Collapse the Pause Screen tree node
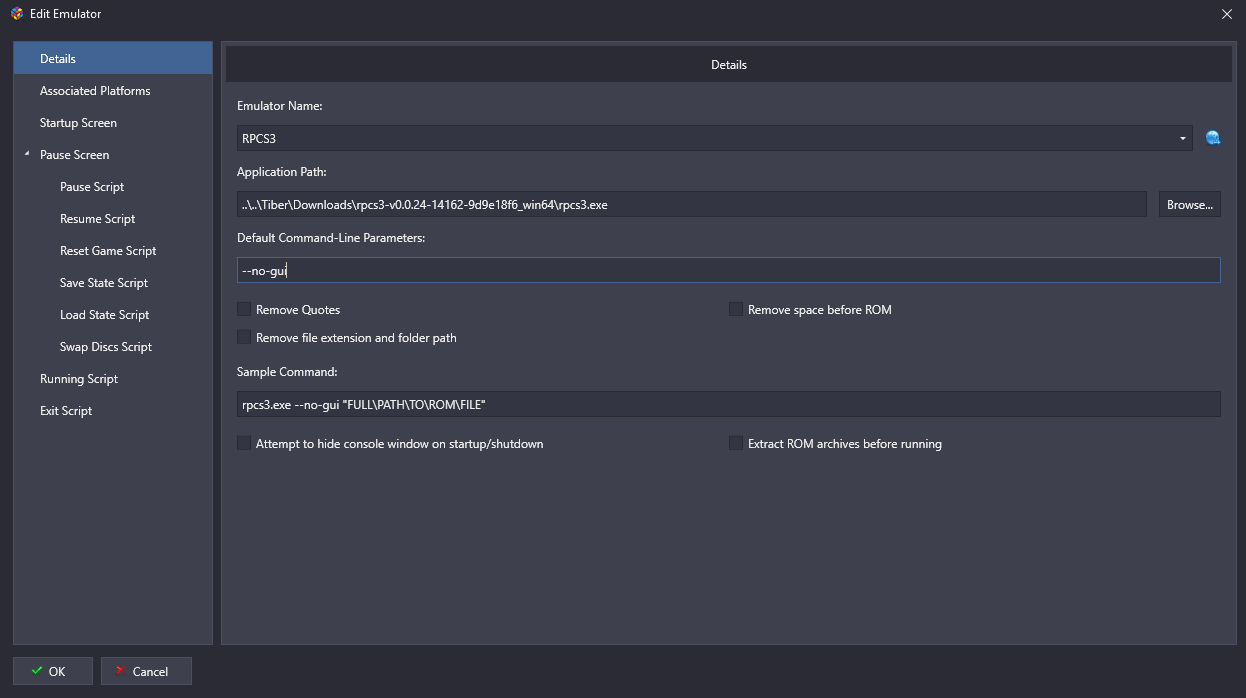This screenshot has width=1246, height=698. coord(27,154)
